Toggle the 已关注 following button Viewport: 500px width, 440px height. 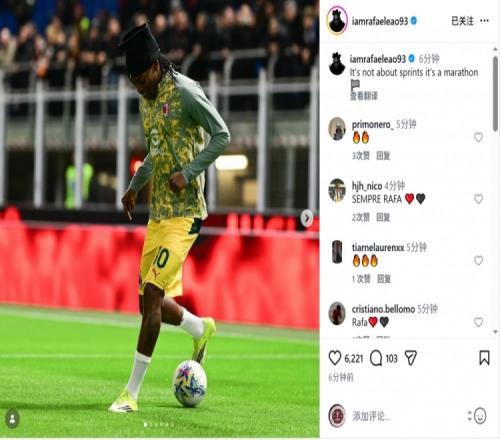pos(462,21)
